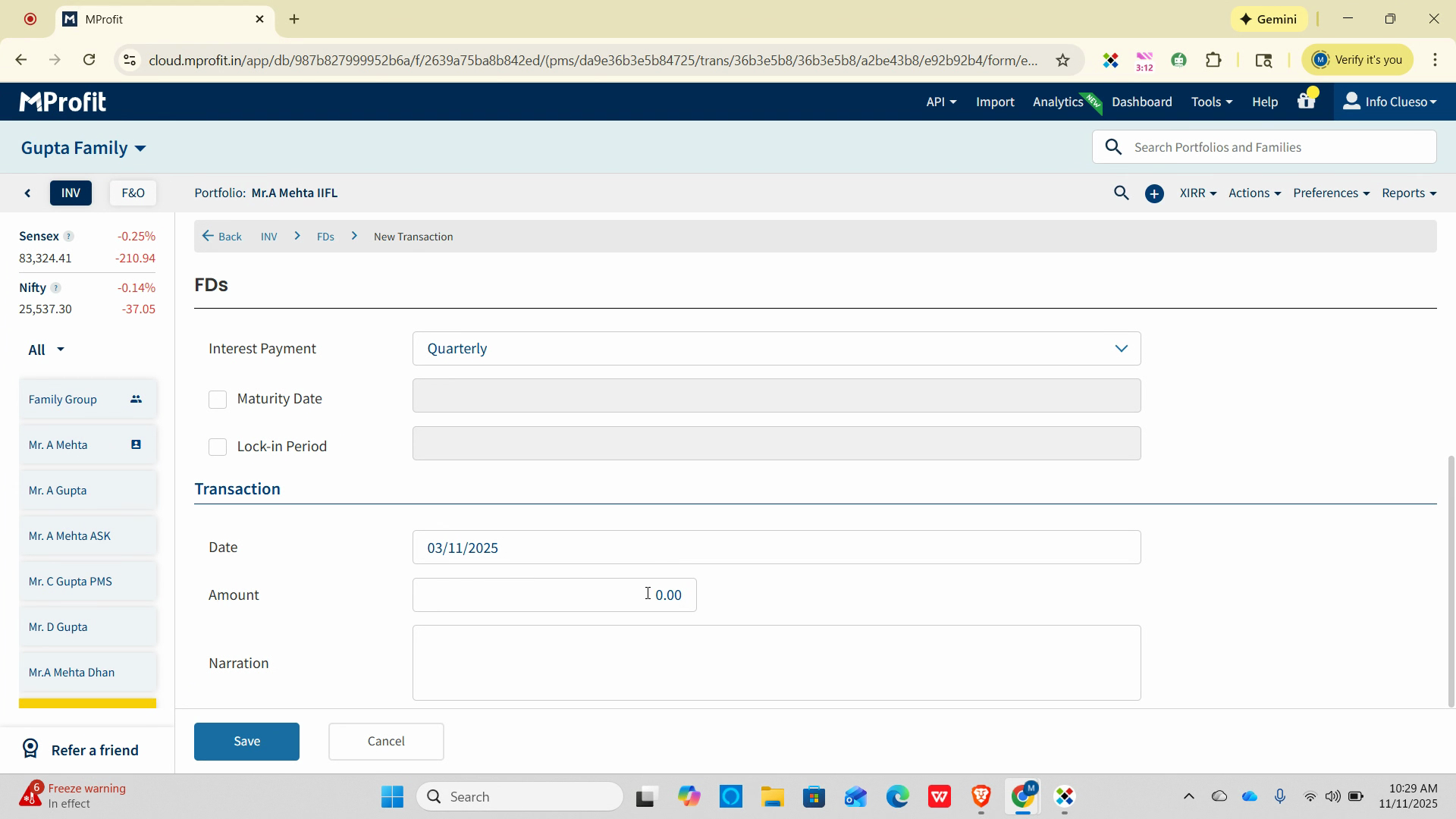The width and height of the screenshot is (1456, 819).
Task: Enable the Maturity Date checkbox
Action: [218, 400]
